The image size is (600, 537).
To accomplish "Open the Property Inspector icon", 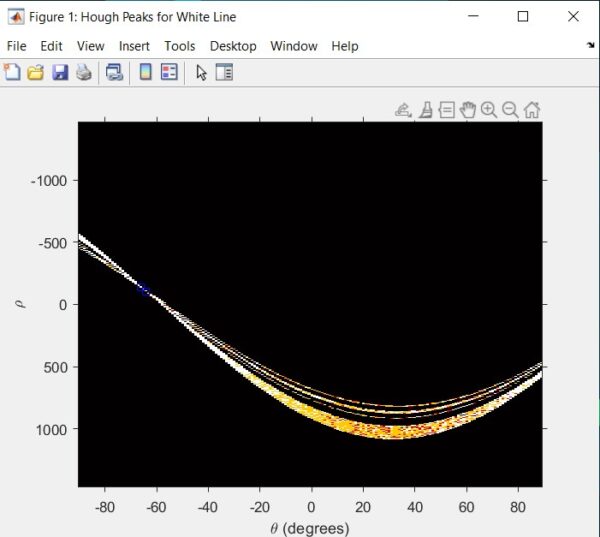I will pyautogui.click(x=224, y=72).
